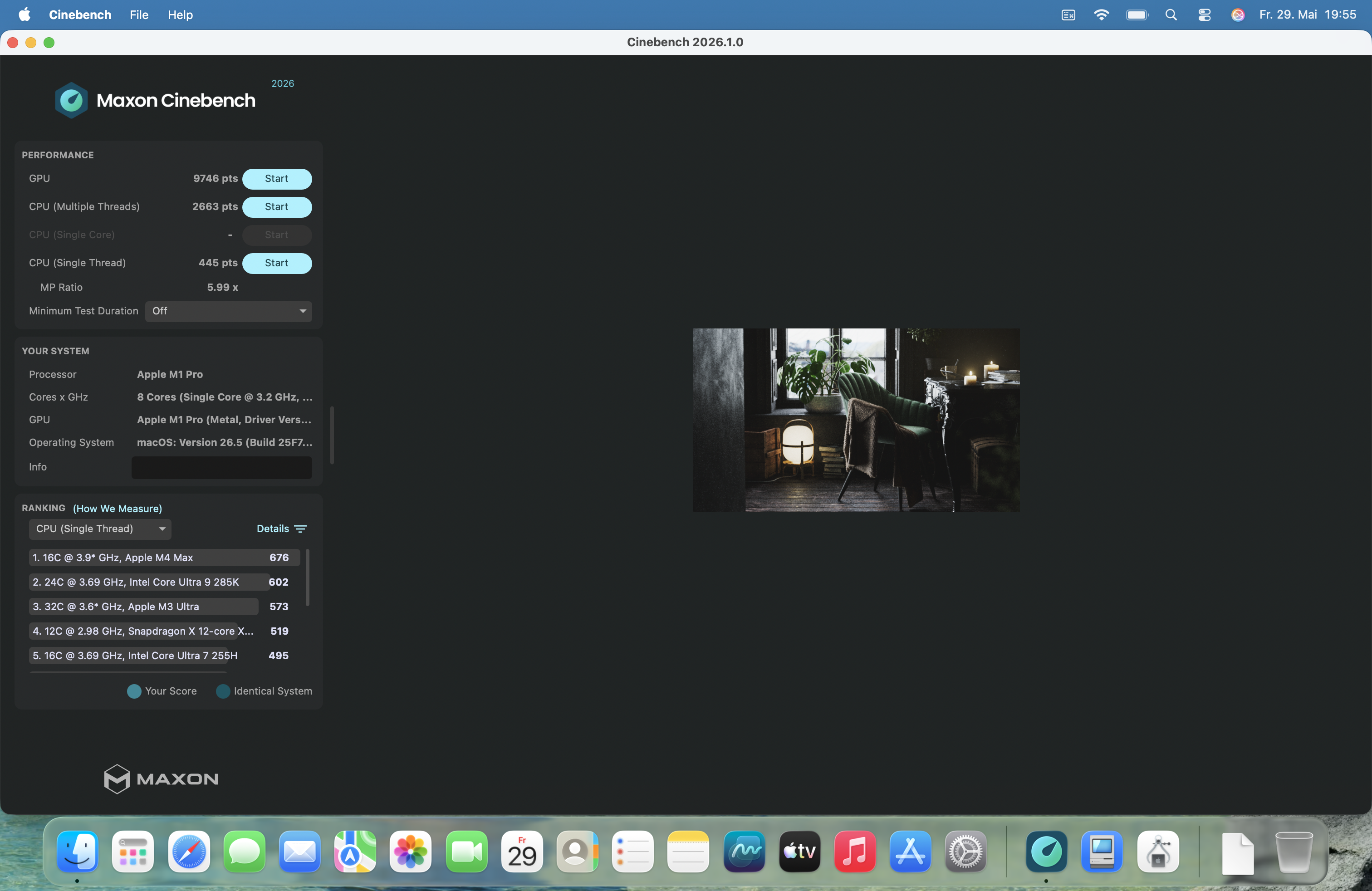The image size is (1372, 891).
Task: Open the CPU (Single Thread) ranking dropdown
Action: (100, 529)
